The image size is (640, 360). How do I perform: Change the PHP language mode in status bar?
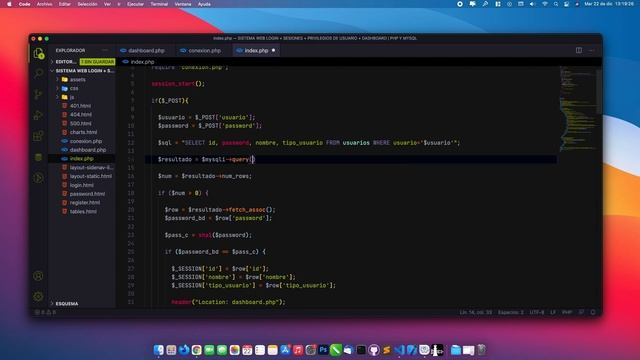pos(567,312)
